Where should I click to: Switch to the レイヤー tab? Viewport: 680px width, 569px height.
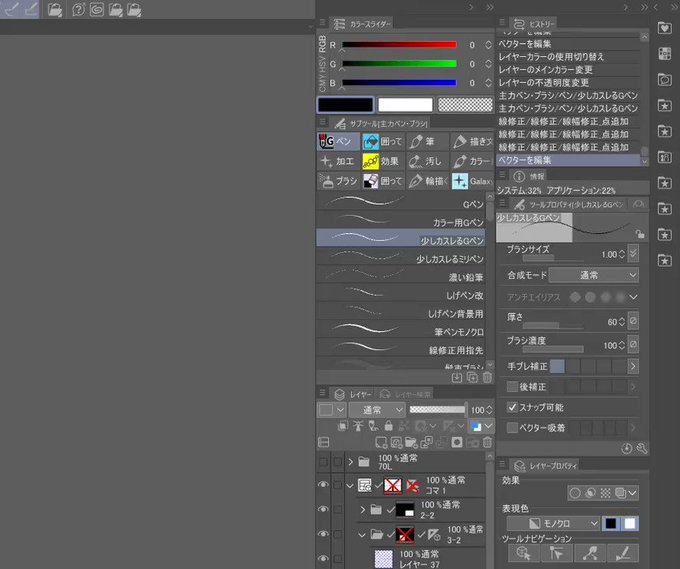[353, 394]
